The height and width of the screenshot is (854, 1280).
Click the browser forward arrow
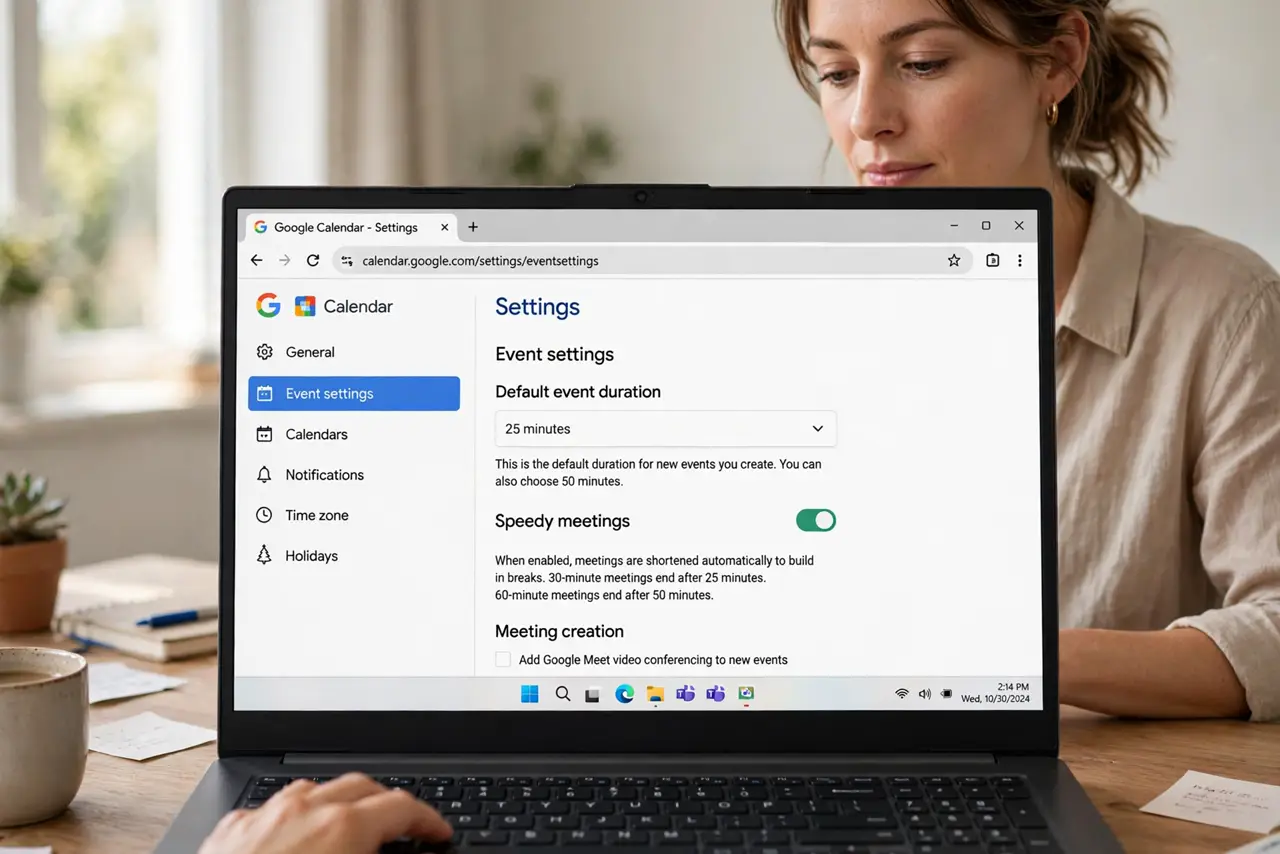(285, 260)
